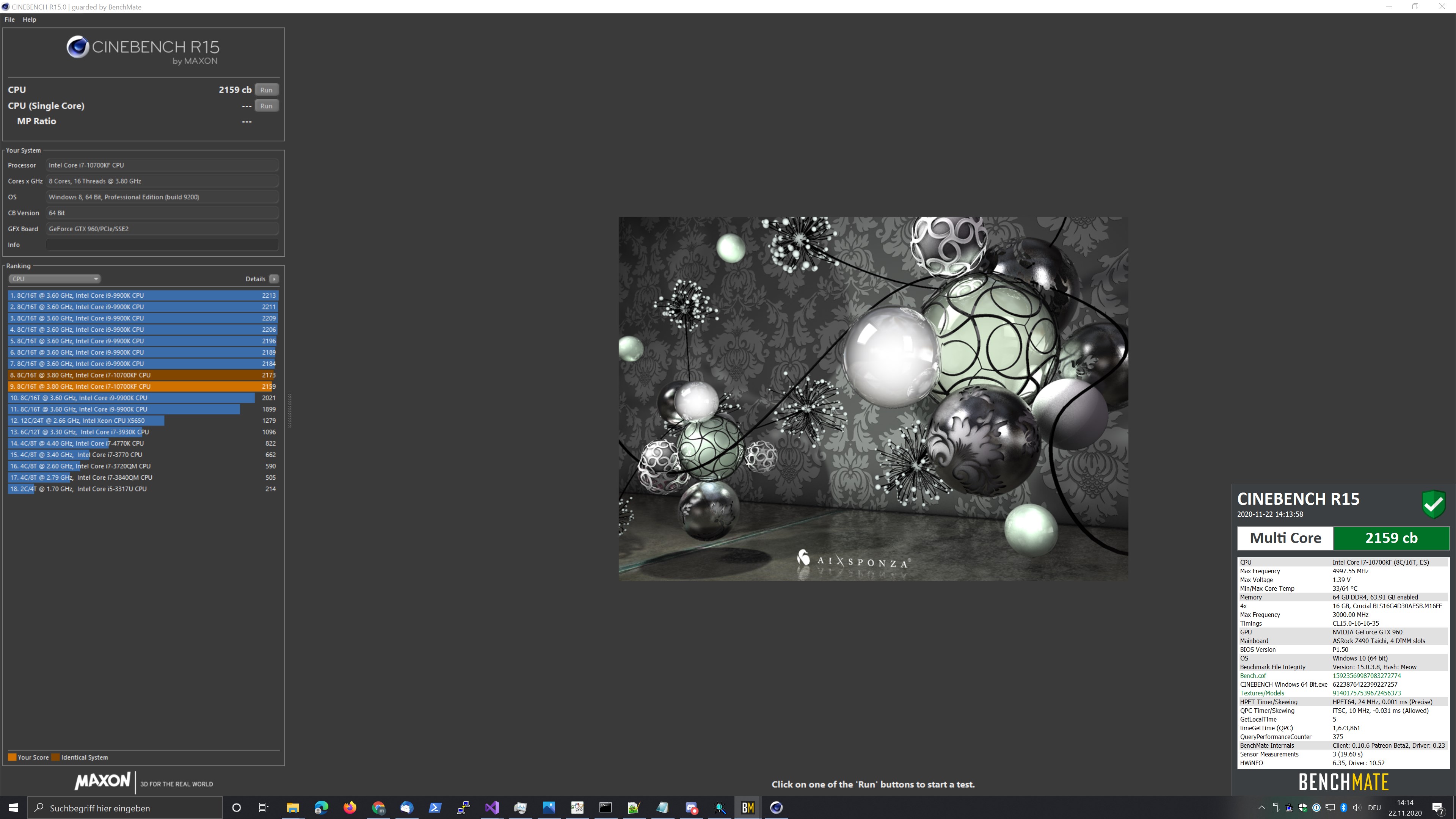Launch Microsoft Edge from the taskbar
This screenshot has height=819, width=1456.
[321, 808]
